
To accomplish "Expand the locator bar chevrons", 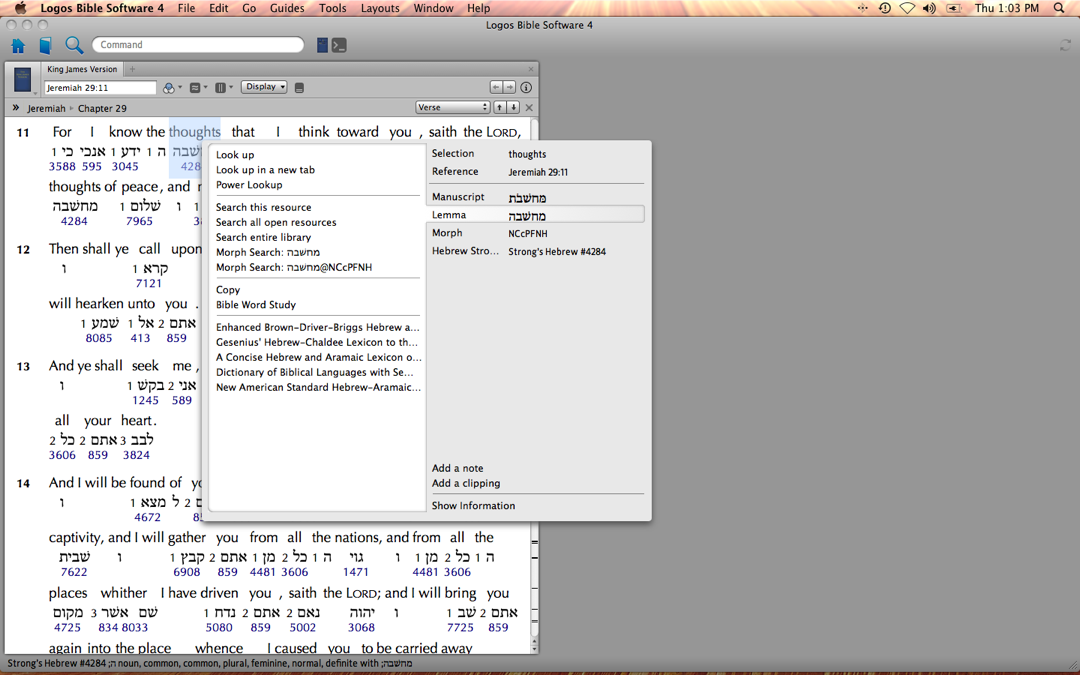I will 15,107.
